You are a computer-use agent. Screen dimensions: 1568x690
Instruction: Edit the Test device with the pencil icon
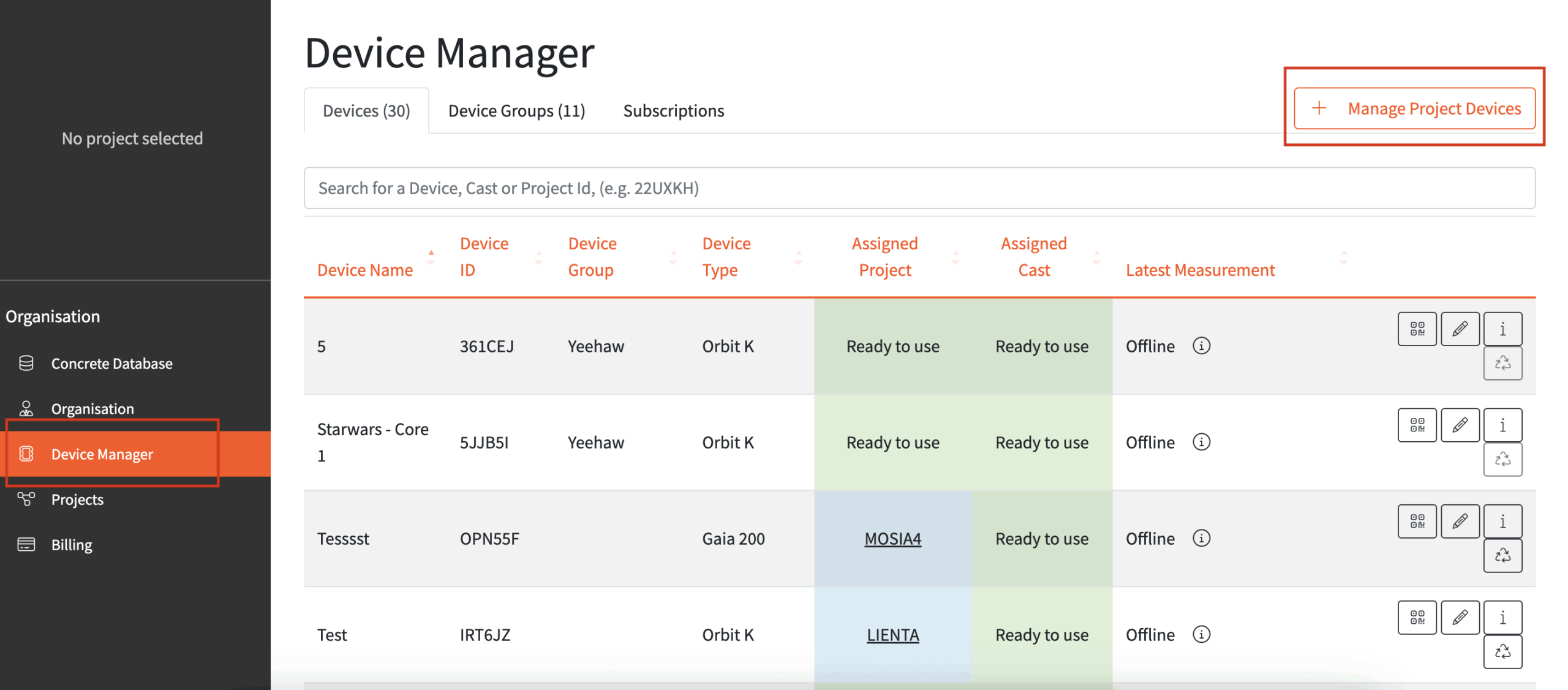1460,617
